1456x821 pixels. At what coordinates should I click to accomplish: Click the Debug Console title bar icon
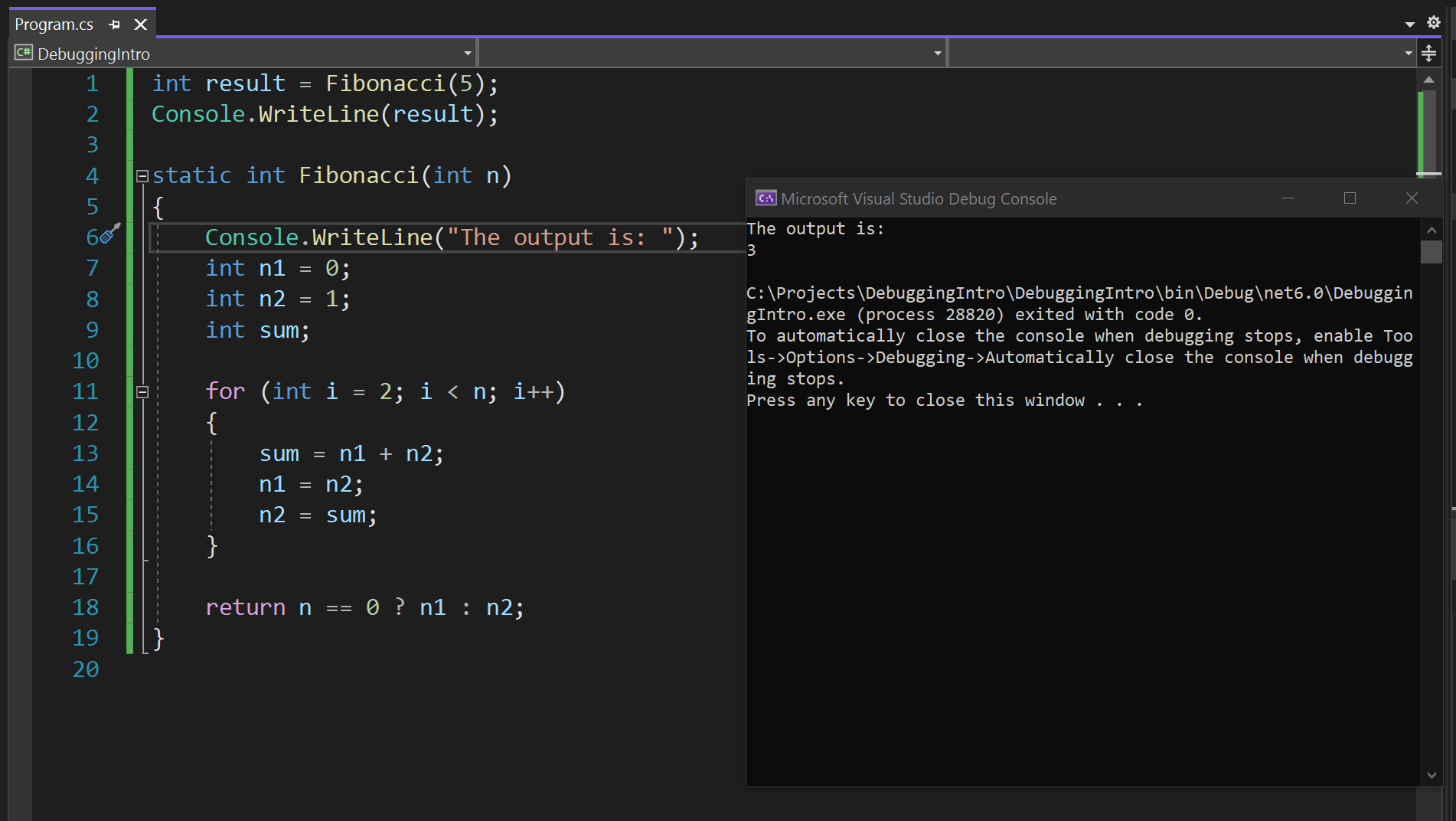click(766, 198)
